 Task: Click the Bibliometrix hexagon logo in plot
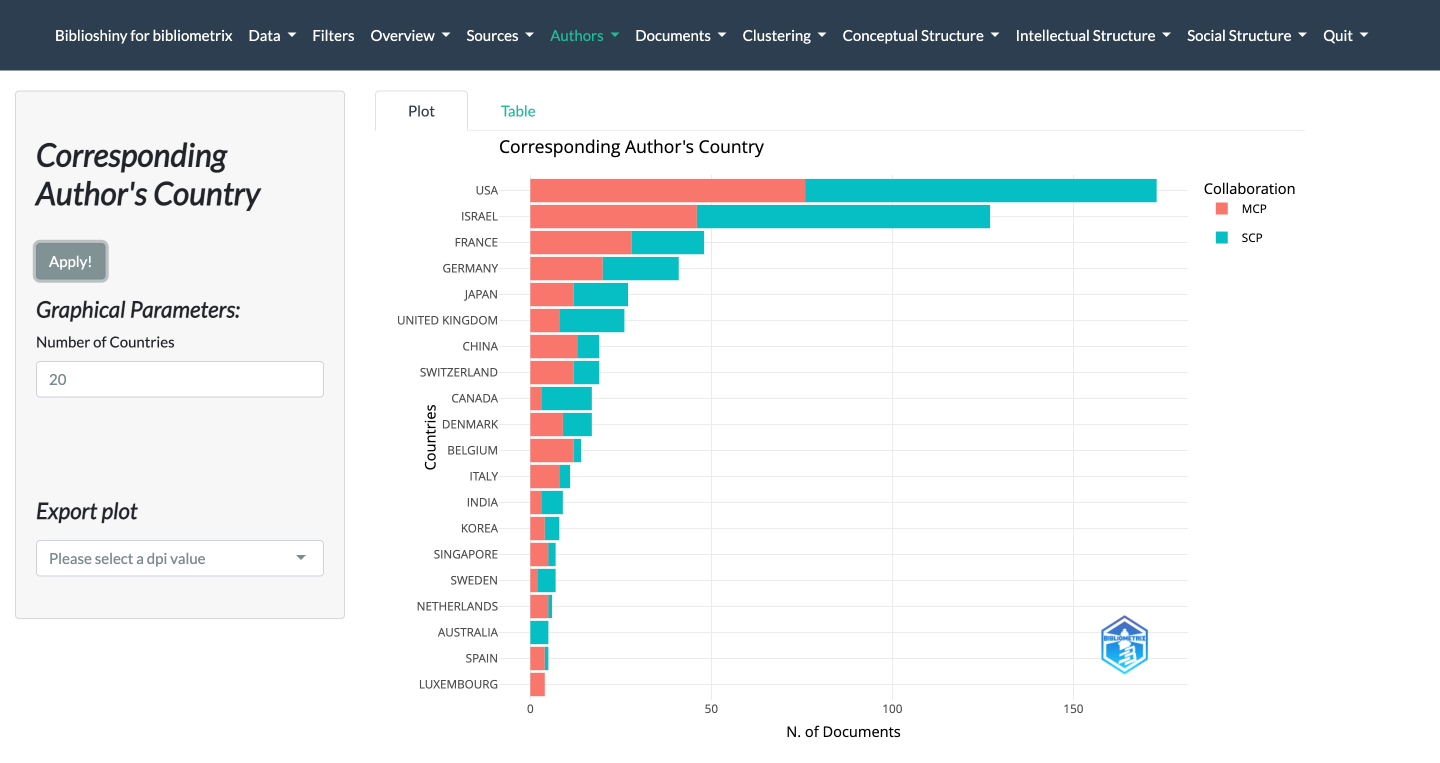1124,644
